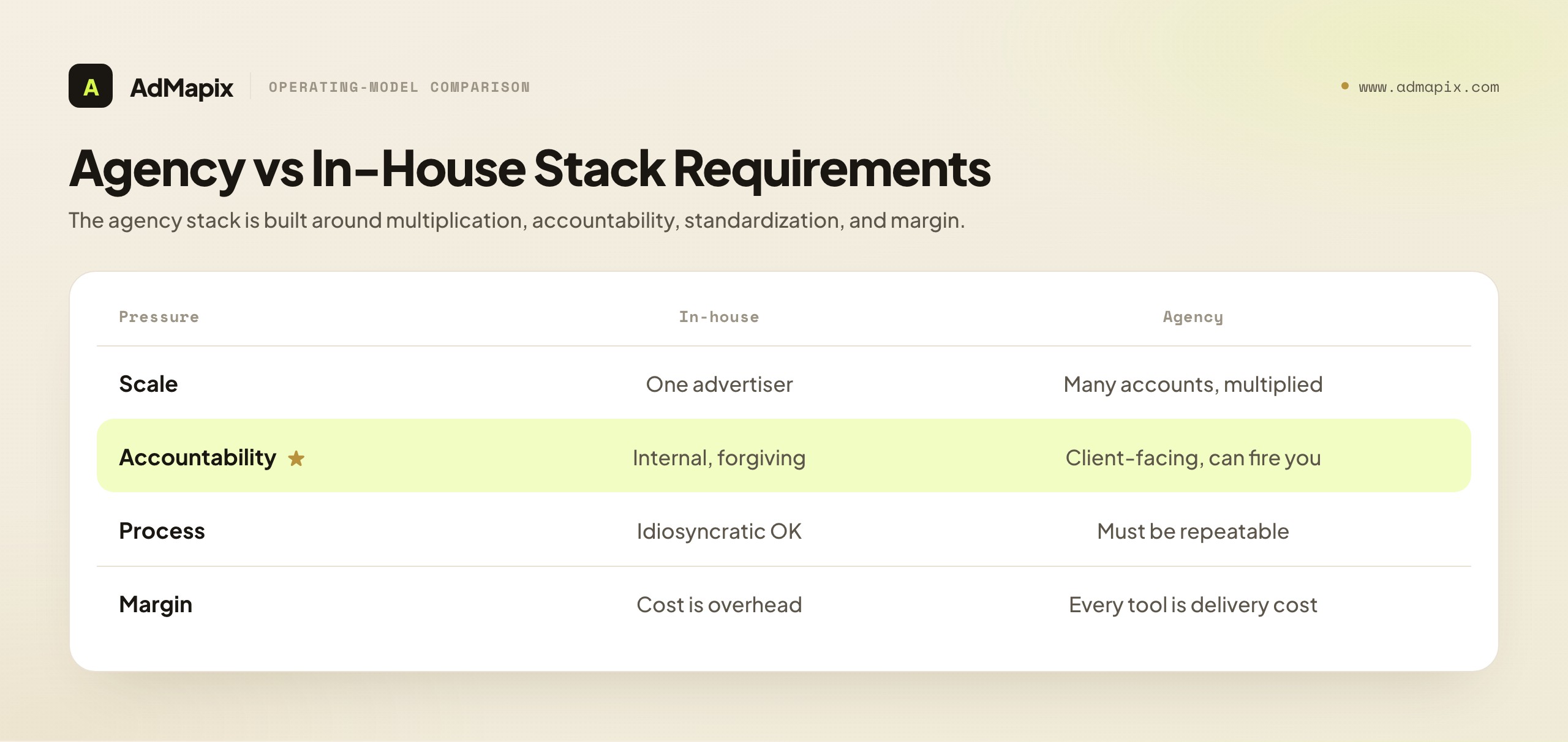1568x742 pixels.
Task: Click the 'Idiosyncratic OK' cell
Action: (x=719, y=531)
